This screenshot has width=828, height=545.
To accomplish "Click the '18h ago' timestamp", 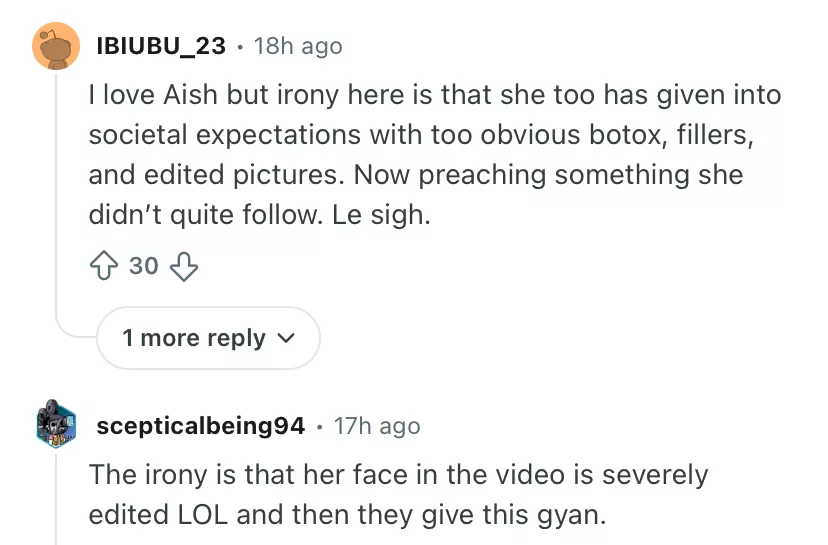I will pos(298,46).
